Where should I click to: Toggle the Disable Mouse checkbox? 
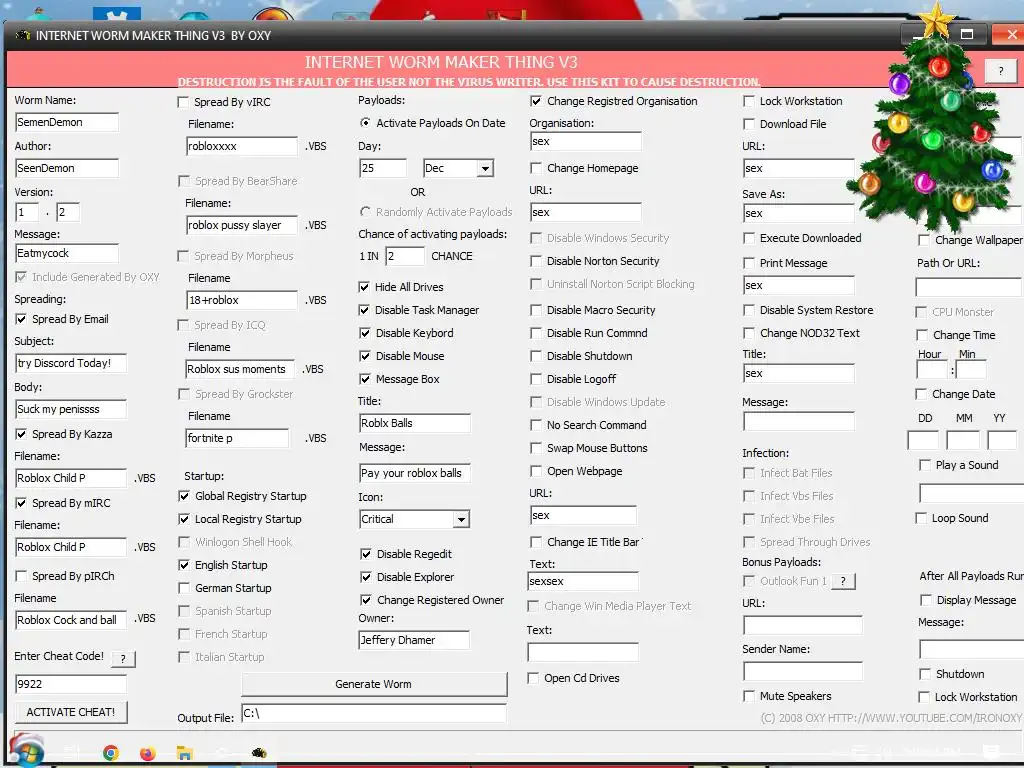[364, 356]
